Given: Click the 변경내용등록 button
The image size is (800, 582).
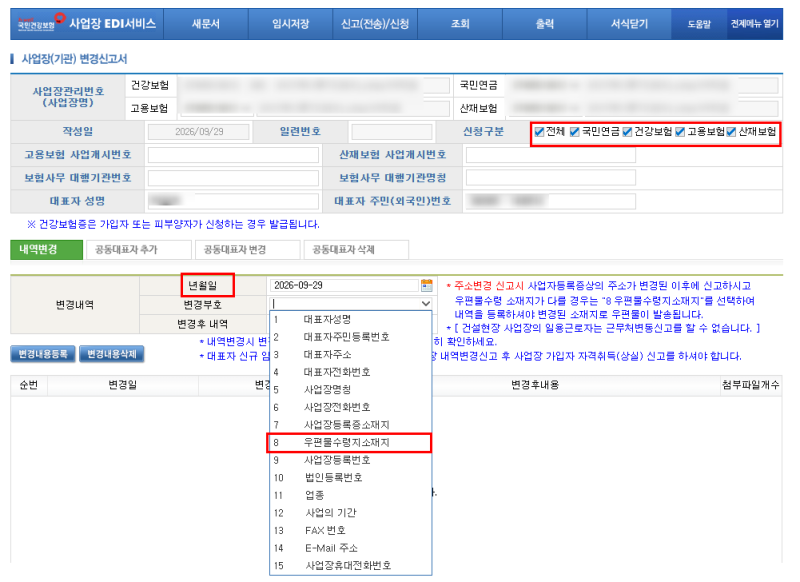Looking at the screenshot, I should [43, 354].
